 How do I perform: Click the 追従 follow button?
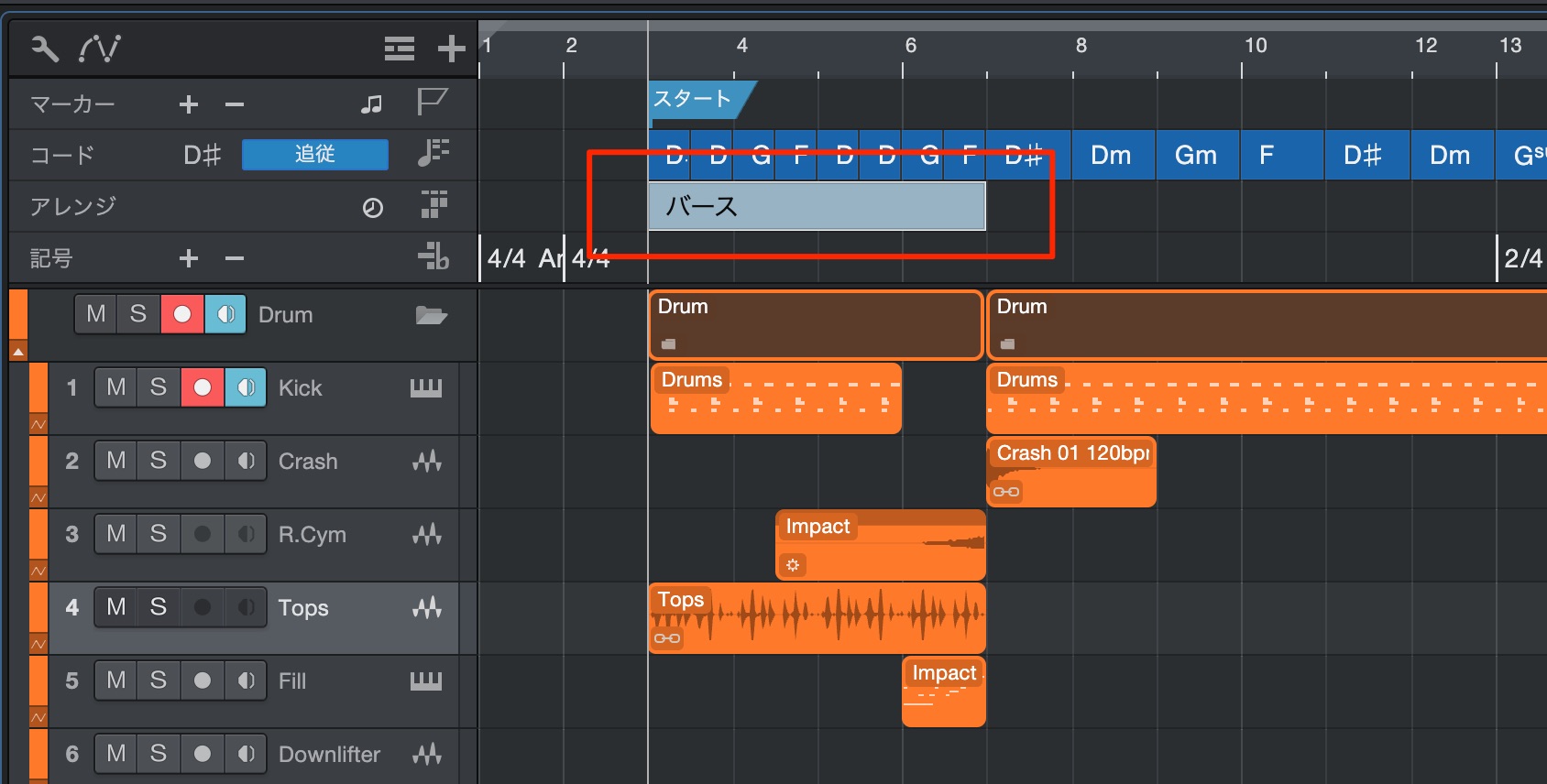coord(314,155)
